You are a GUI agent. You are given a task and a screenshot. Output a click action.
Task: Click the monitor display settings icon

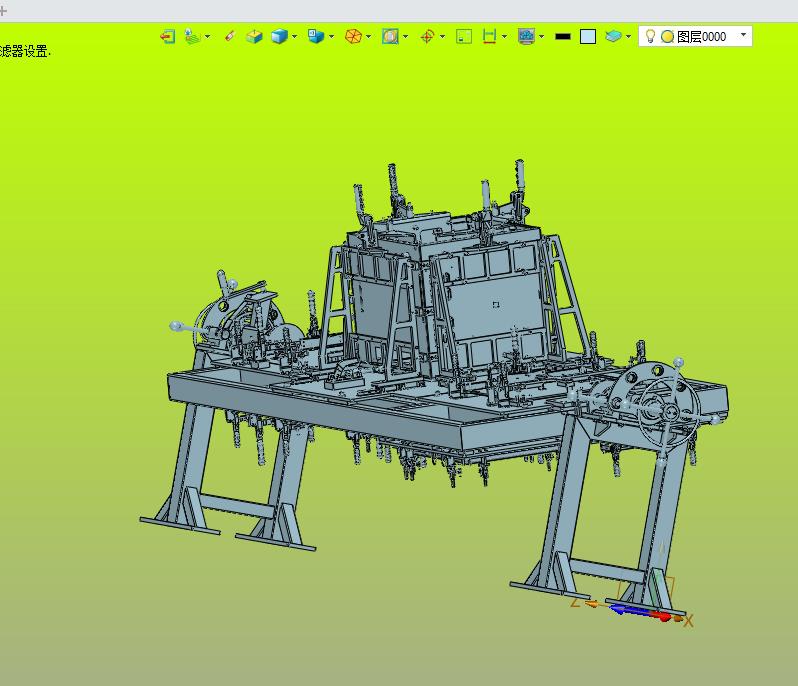pos(526,36)
